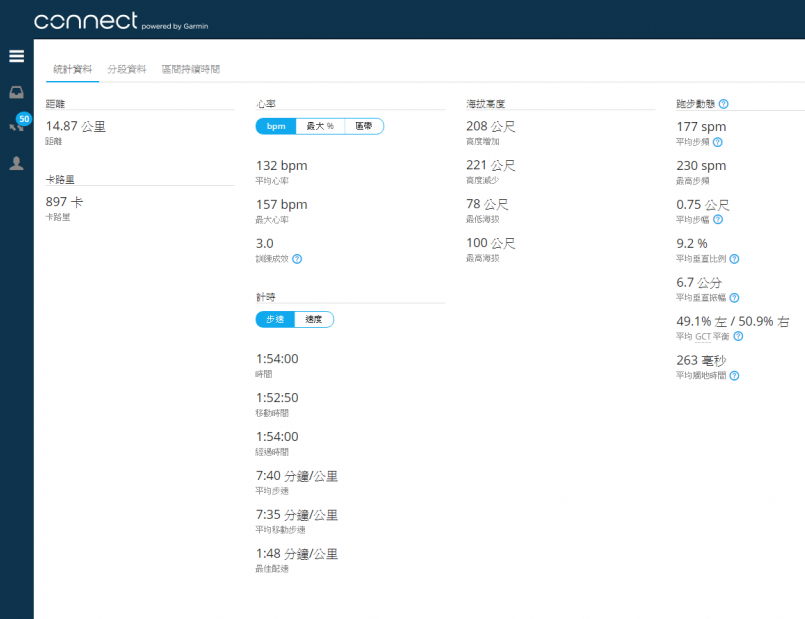Open the inbox tray icon in sidebar

pos(16,93)
